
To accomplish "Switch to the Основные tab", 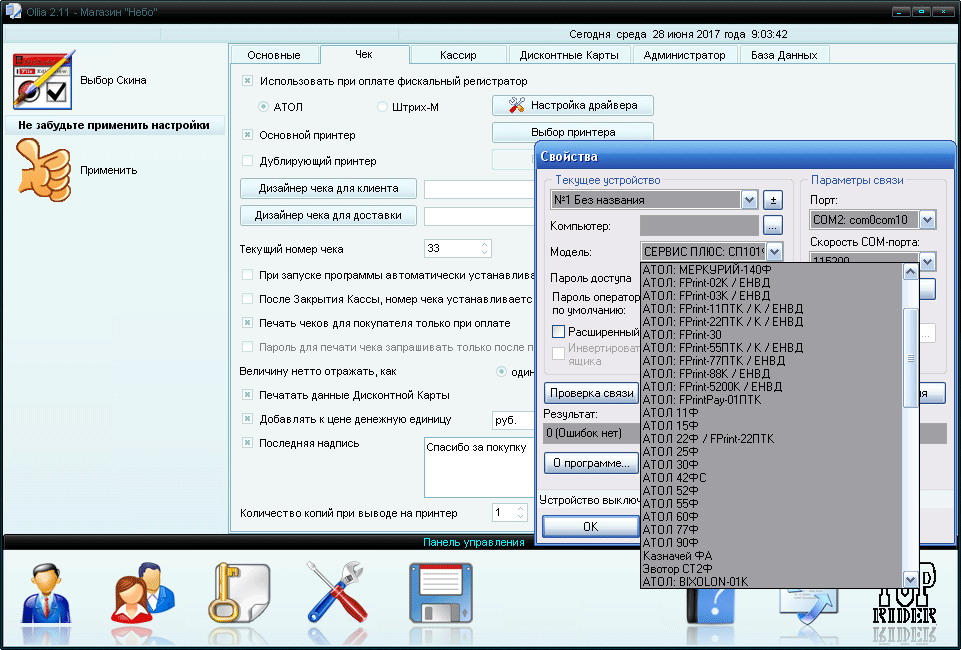I will pyautogui.click(x=274, y=55).
